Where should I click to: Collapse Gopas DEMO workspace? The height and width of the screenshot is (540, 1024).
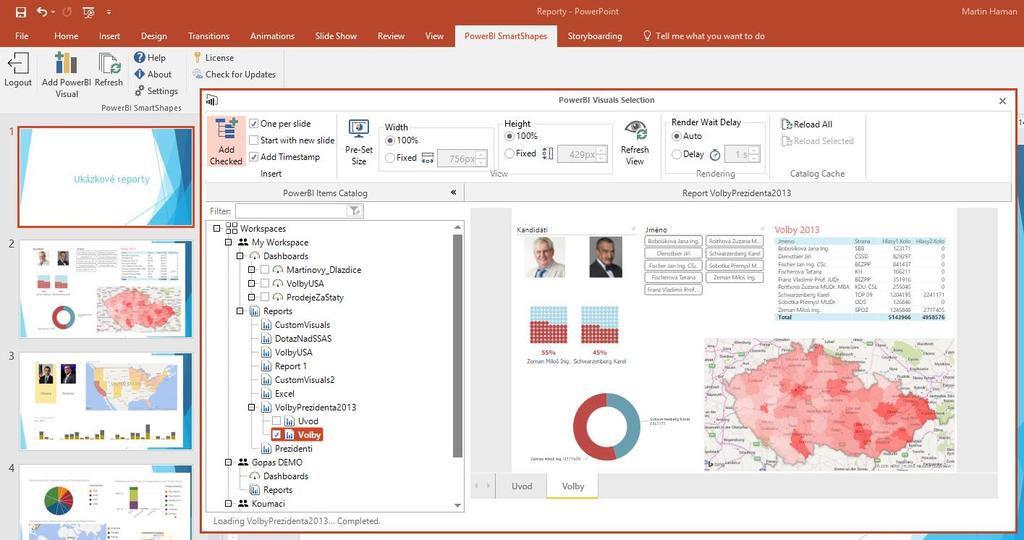point(229,462)
